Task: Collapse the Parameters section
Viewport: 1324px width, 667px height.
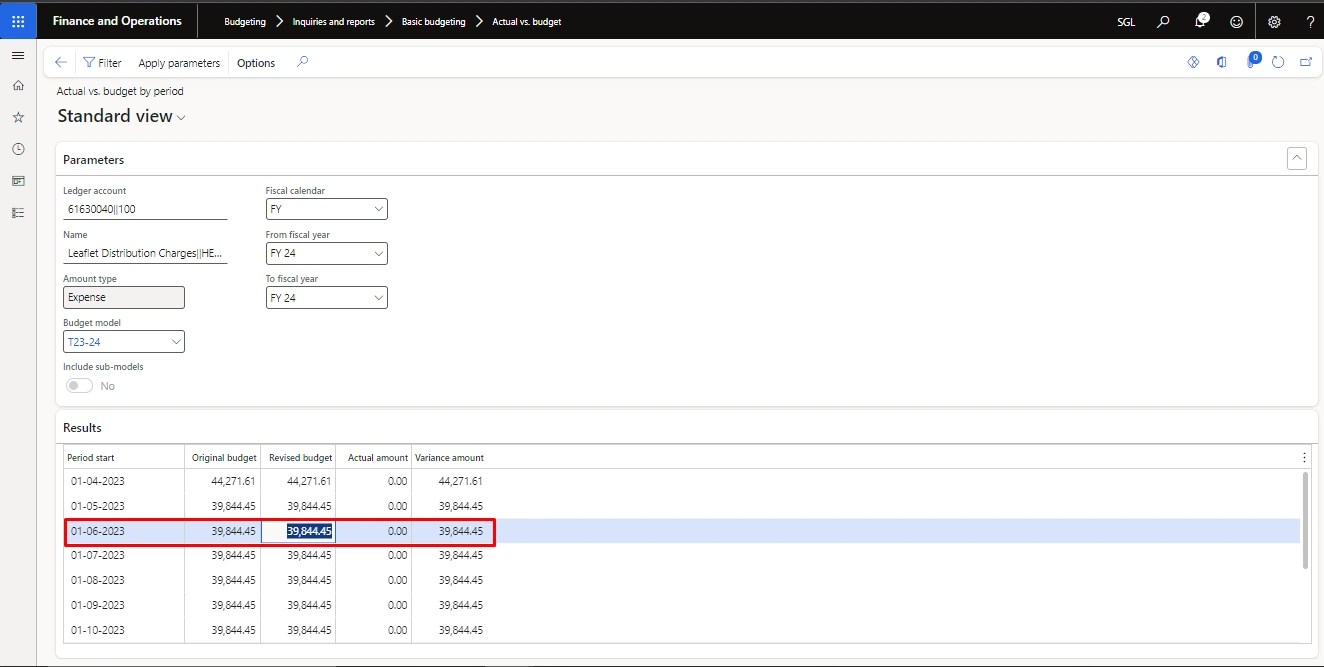Action: click(x=1297, y=158)
